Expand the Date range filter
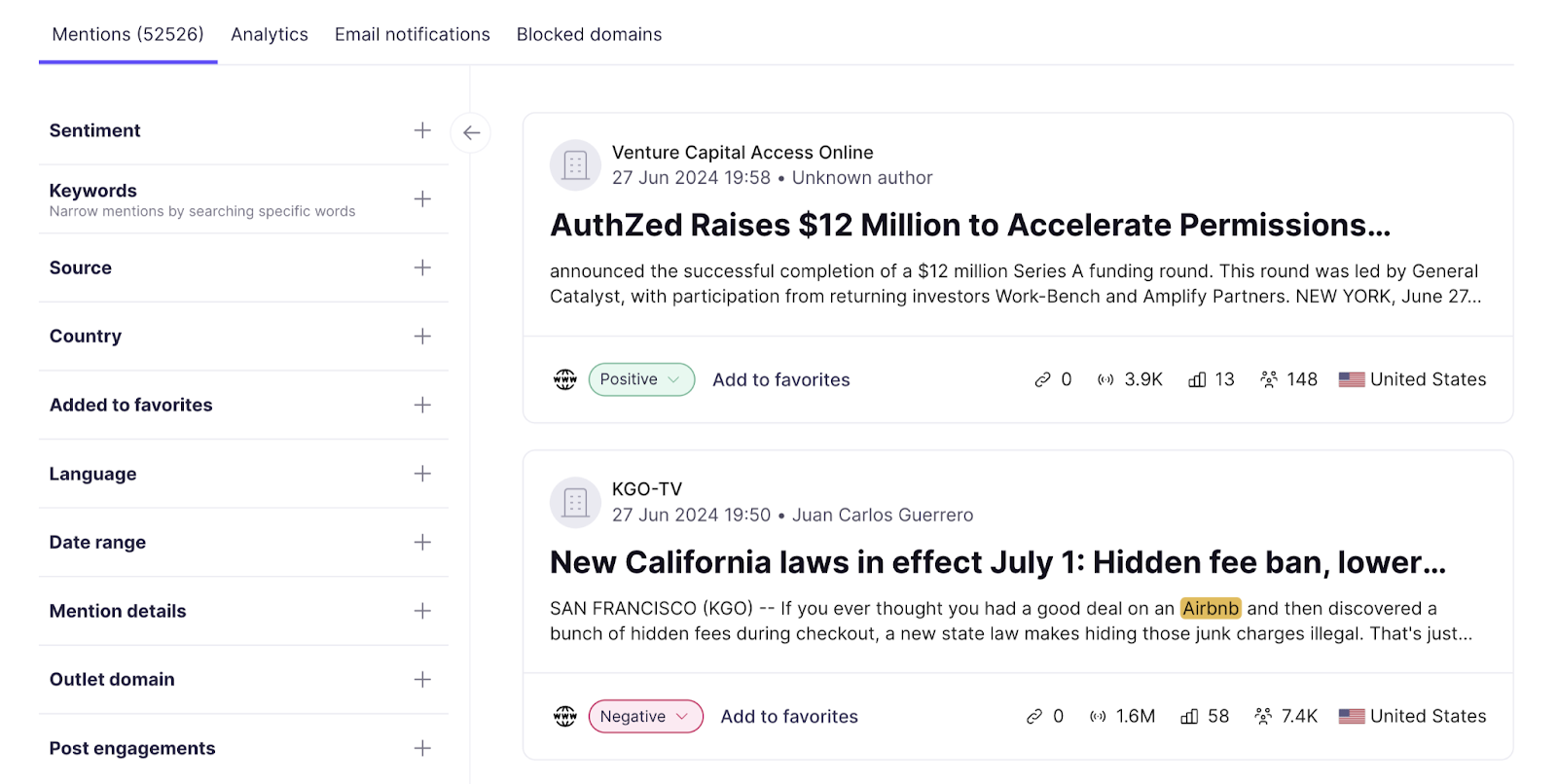Image resolution: width=1557 pixels, height=784 pixels. click(422, 542)
